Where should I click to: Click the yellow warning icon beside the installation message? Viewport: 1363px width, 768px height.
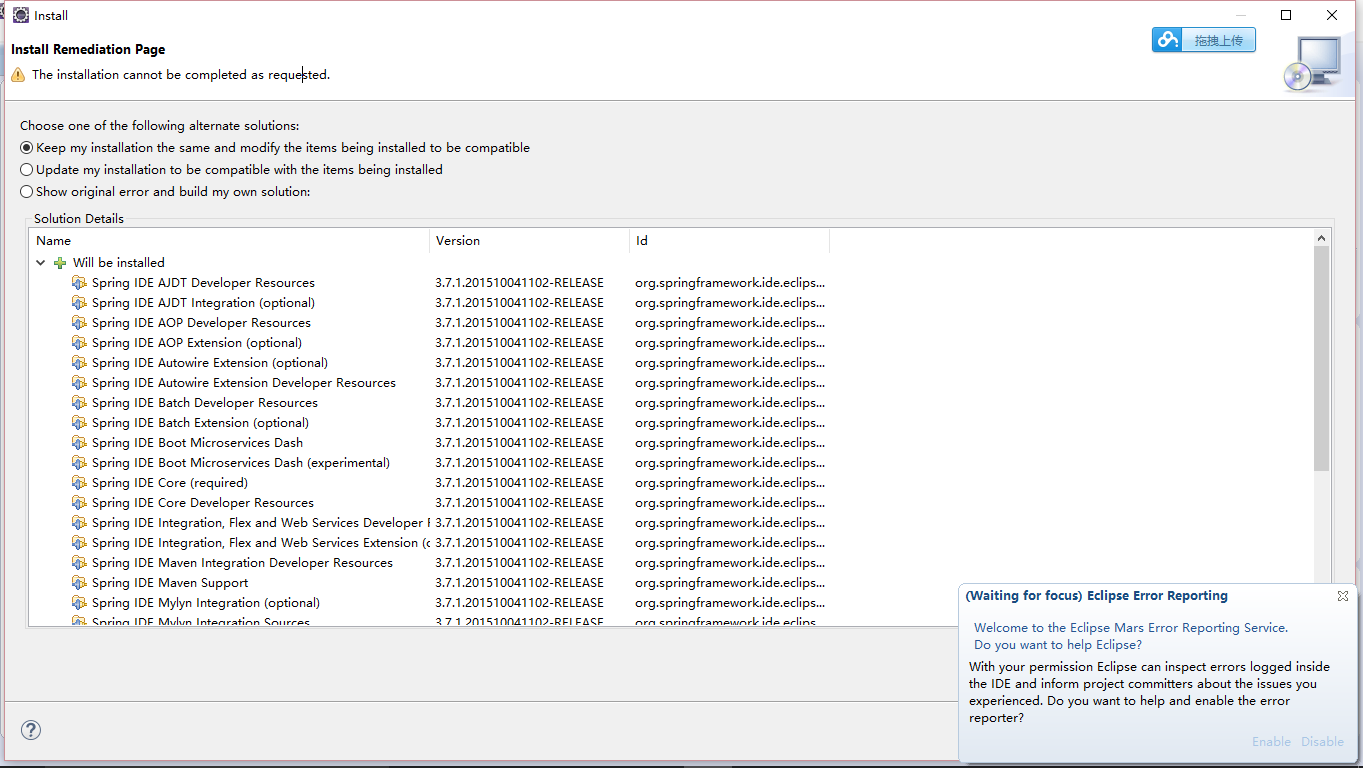pos(18,75)
